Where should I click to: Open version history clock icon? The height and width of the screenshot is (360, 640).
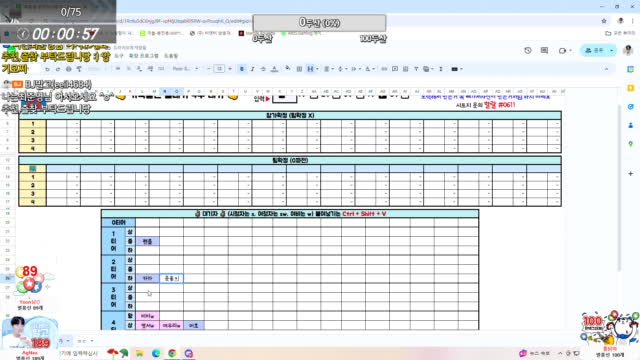(x=528, y=50)
